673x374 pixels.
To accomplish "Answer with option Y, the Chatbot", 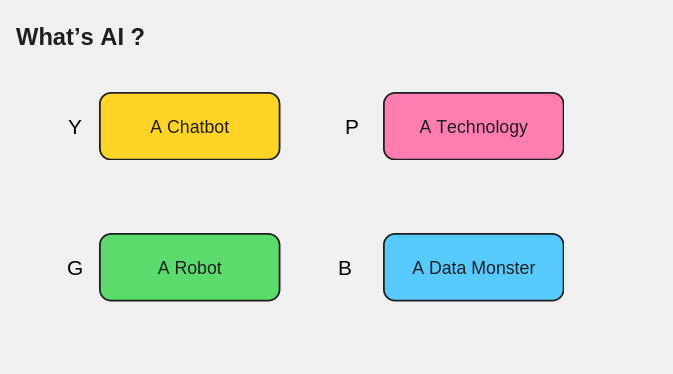I will pyautogui.click(x=190, y=126).
